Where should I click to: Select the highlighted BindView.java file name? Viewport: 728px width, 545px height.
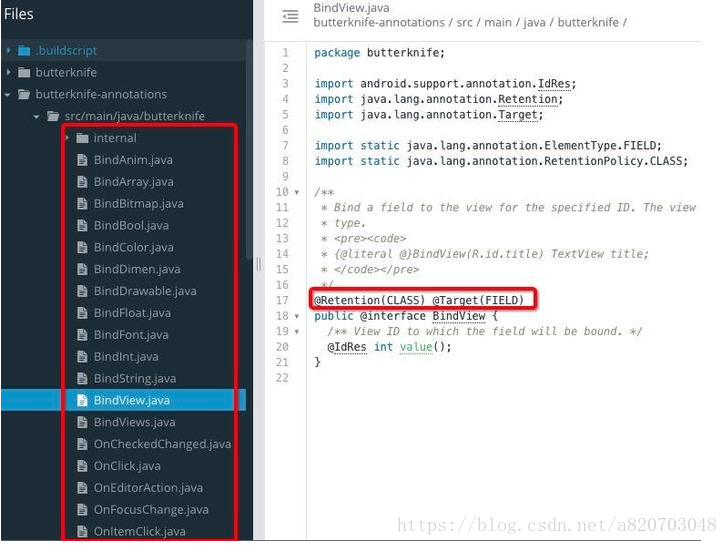[x=132, y=400]
